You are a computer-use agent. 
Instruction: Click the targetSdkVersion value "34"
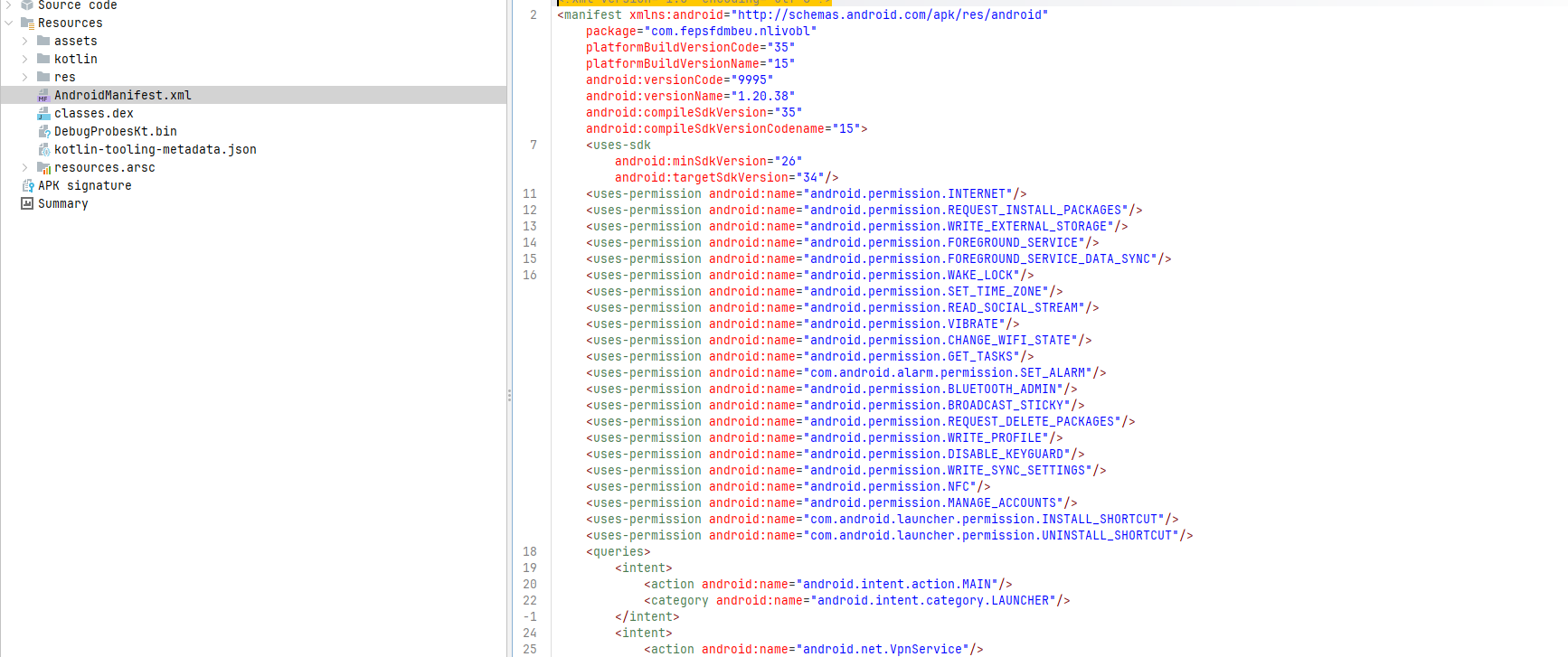coord(810,177)
